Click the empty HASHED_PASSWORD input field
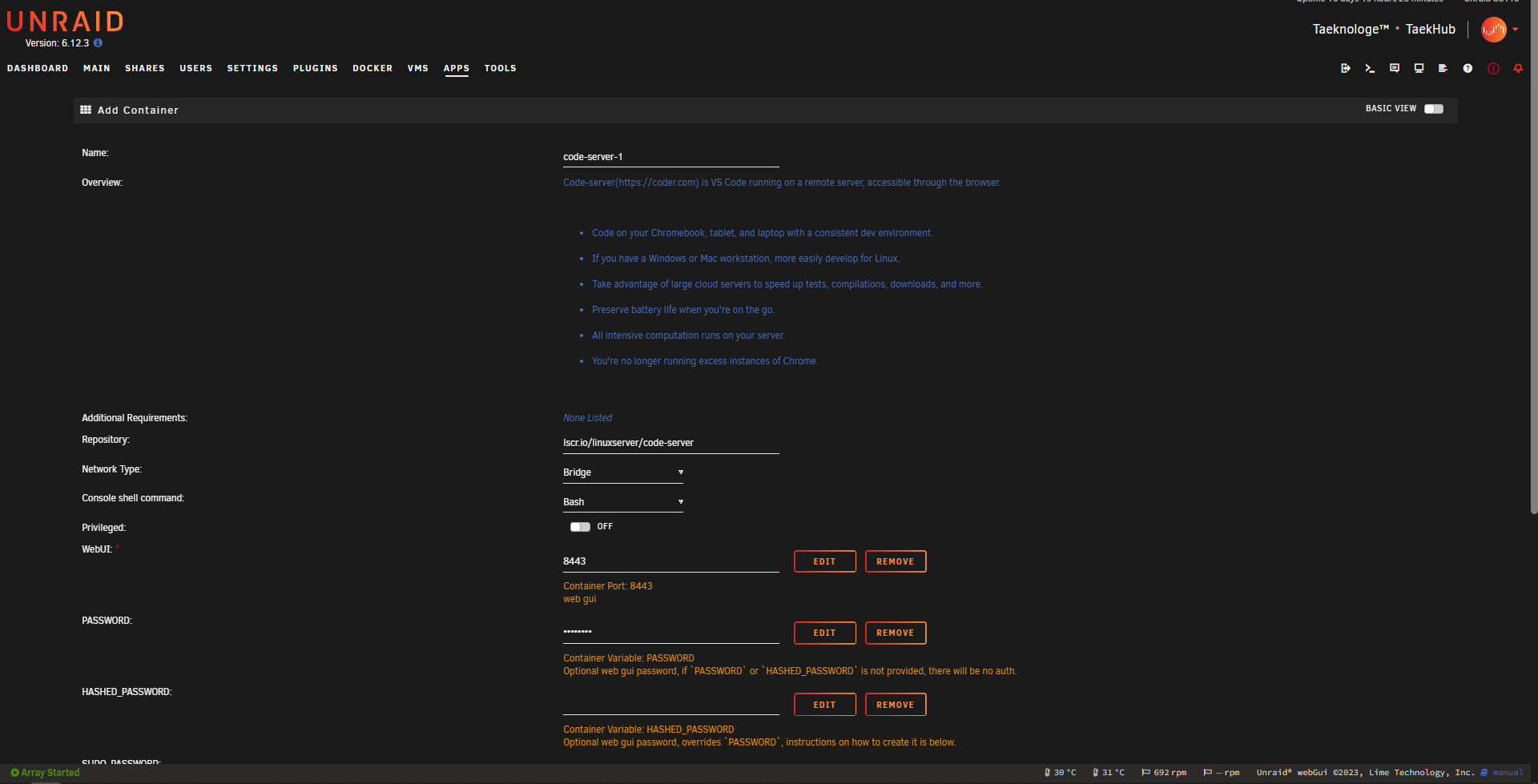The width and height of the screenshot is (1538, 784). [x=671, y=705]
